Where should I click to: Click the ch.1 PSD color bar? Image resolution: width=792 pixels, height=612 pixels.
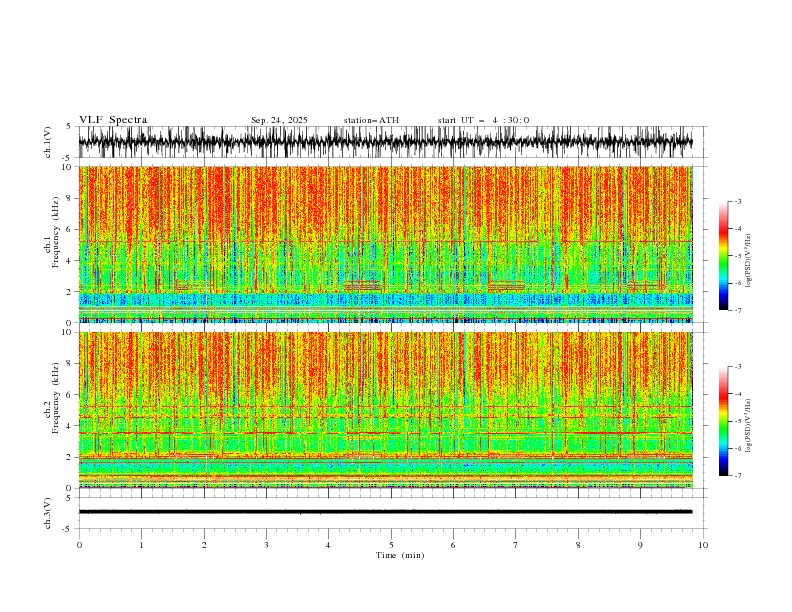click(x=723, y=256)
